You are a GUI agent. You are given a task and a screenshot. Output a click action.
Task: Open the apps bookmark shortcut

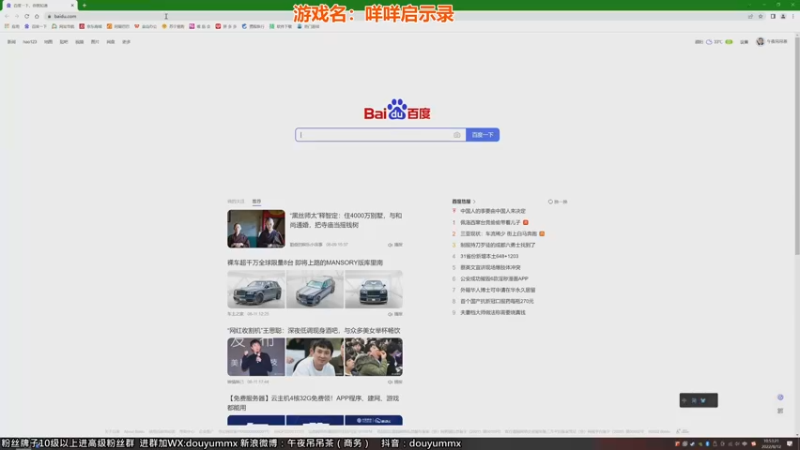tap(12, 26)
